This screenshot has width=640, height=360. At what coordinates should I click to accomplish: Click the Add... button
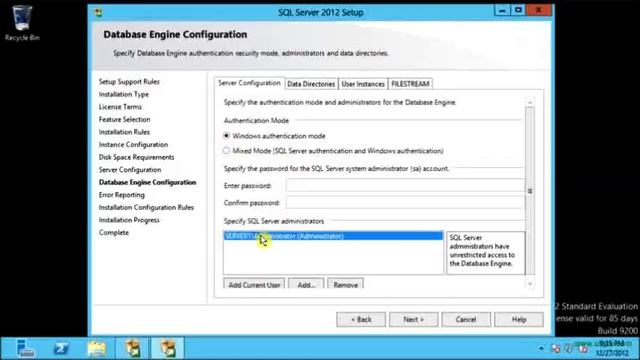[306, 284]
